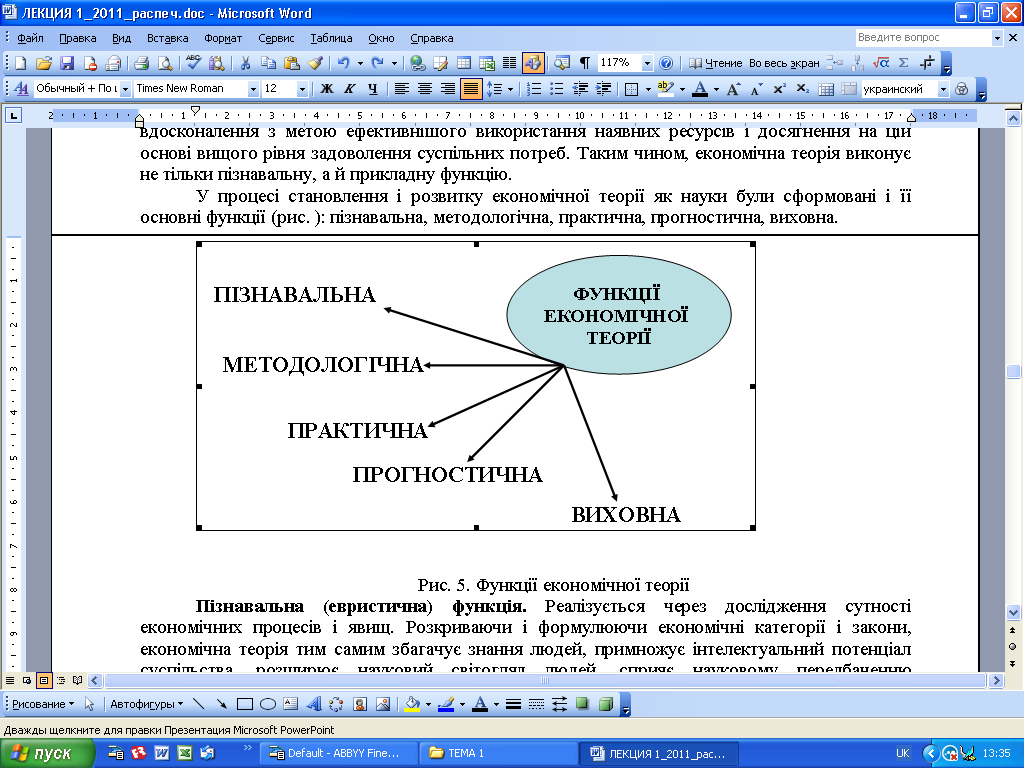Center align the text
Viewport: 1024px width, 768px height.
[424, 89]
